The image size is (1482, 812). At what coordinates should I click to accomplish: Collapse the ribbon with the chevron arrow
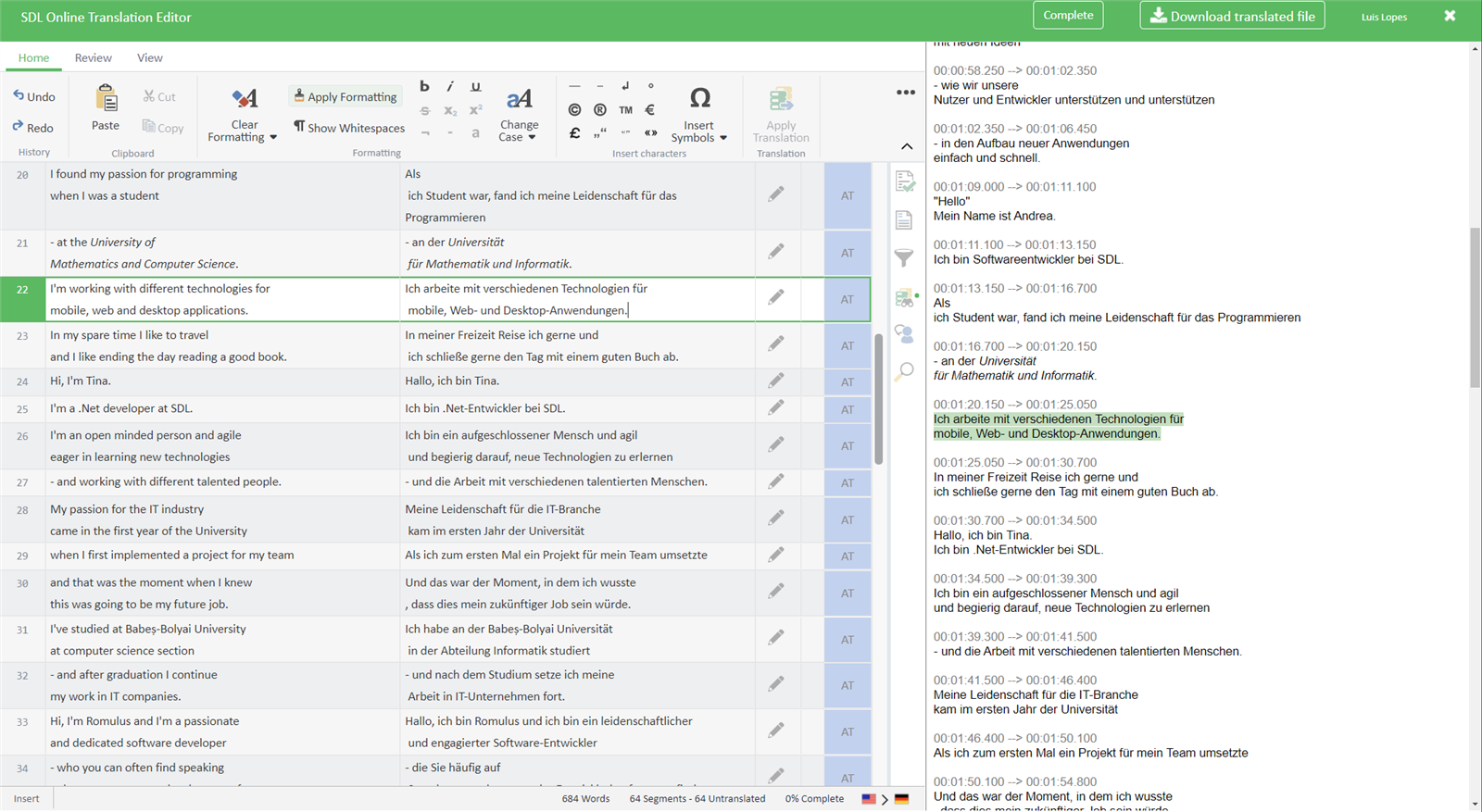click(907, 146)
